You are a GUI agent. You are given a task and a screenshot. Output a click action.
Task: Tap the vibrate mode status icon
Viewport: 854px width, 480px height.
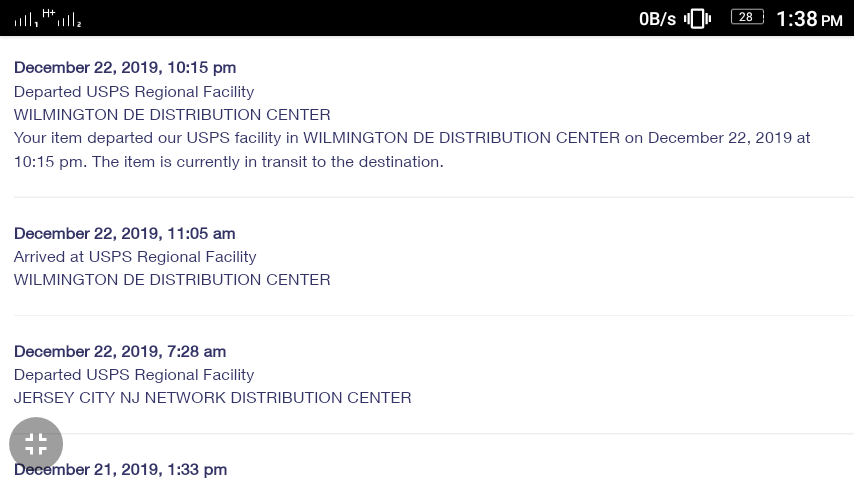point(697,19)
